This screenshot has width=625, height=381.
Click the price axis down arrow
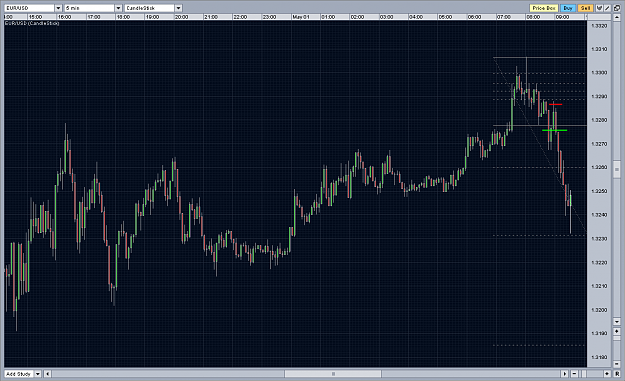[617, 322]
